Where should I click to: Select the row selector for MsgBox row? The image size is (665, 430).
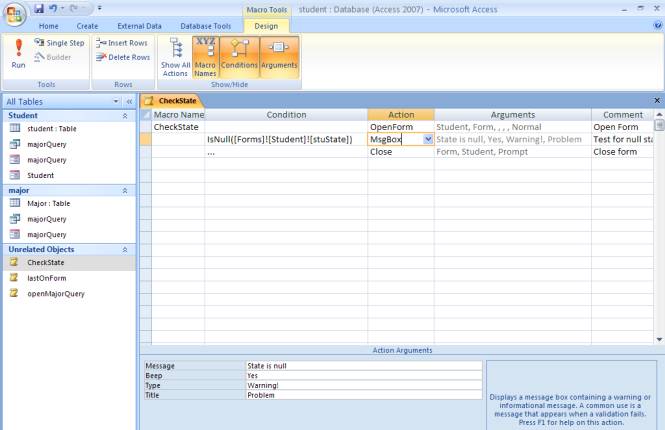(146, 139)
